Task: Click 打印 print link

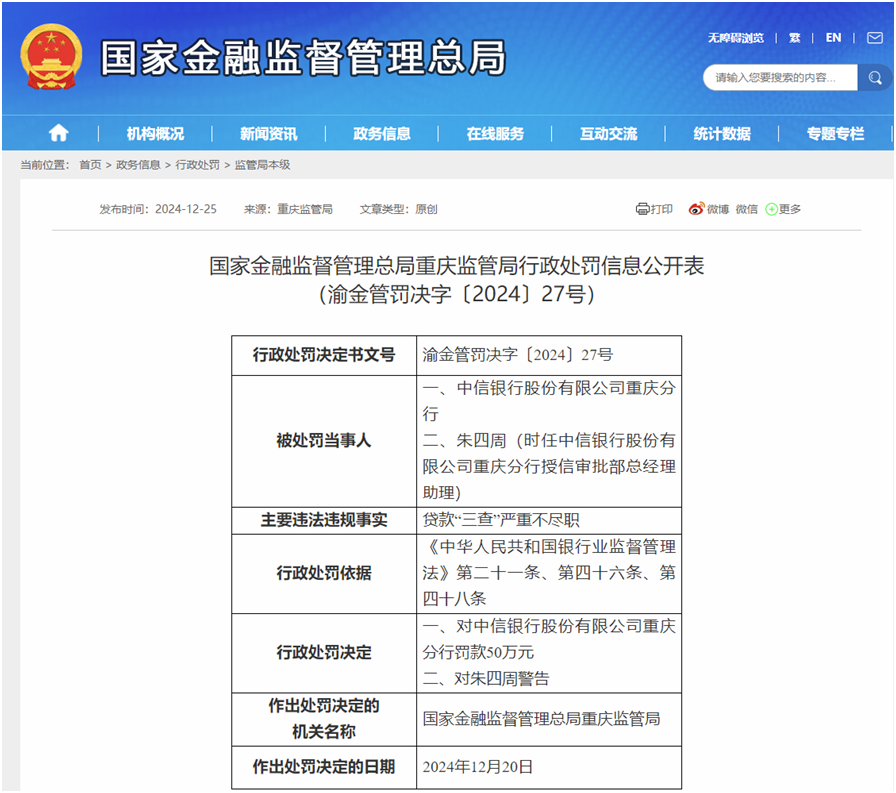Action: coord(661,209)
